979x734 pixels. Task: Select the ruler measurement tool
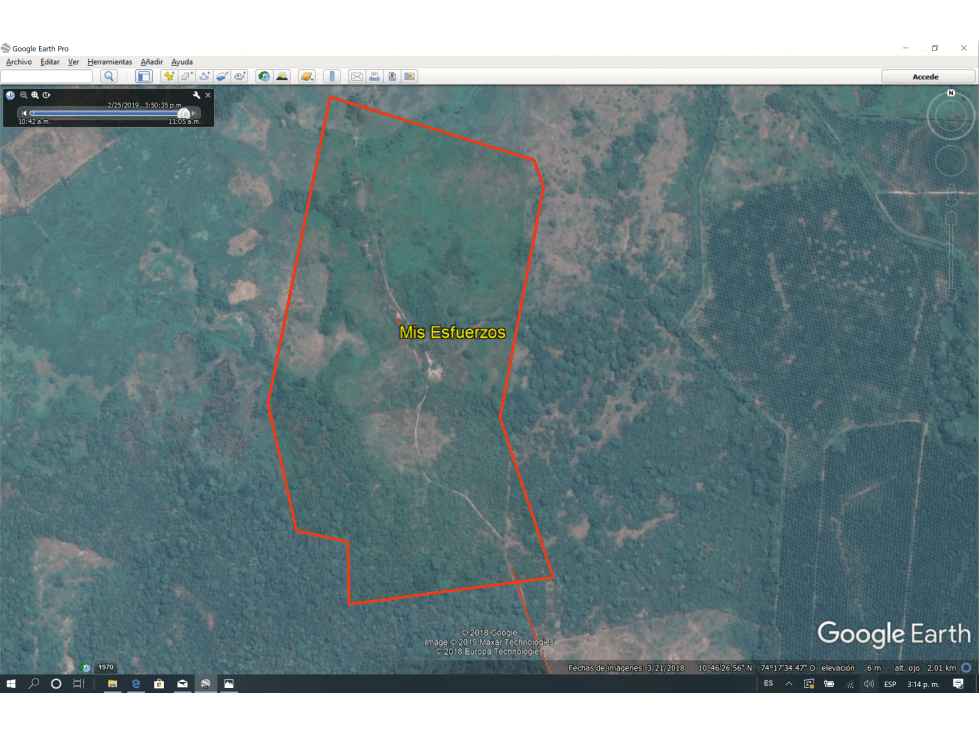[x=331, y=76]
